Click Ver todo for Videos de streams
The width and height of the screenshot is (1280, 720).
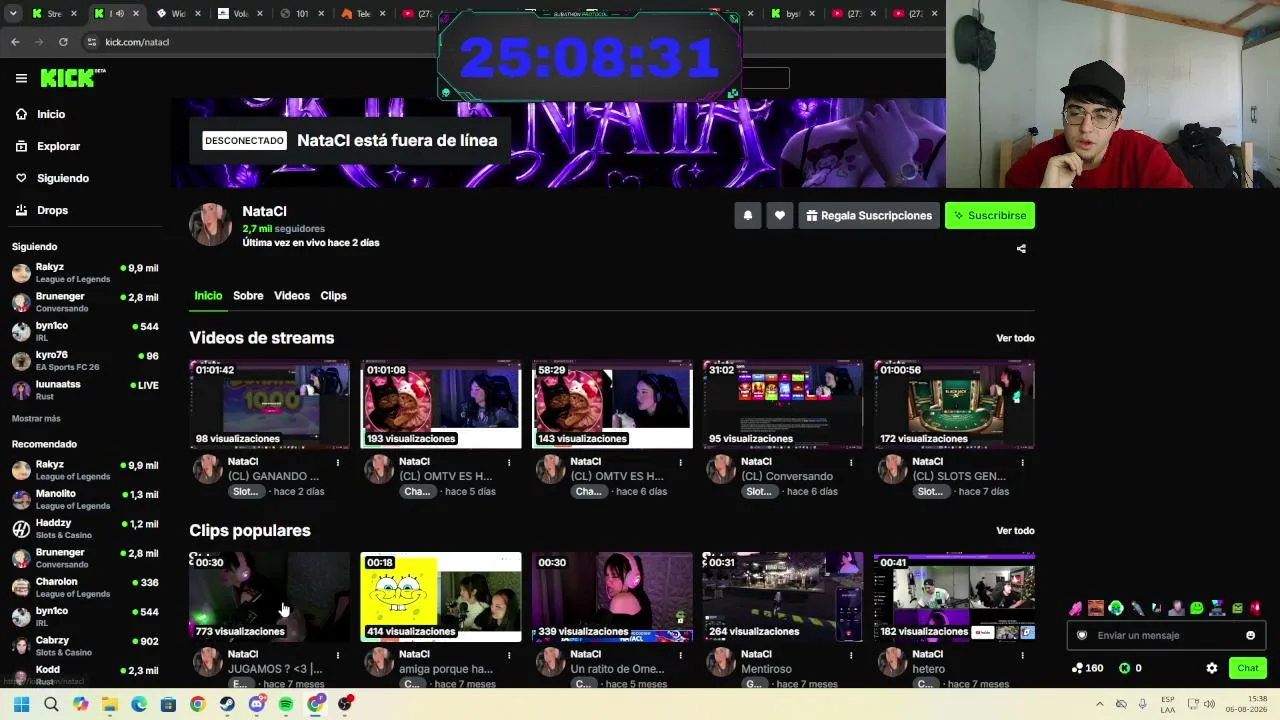tap(1015, 338)
